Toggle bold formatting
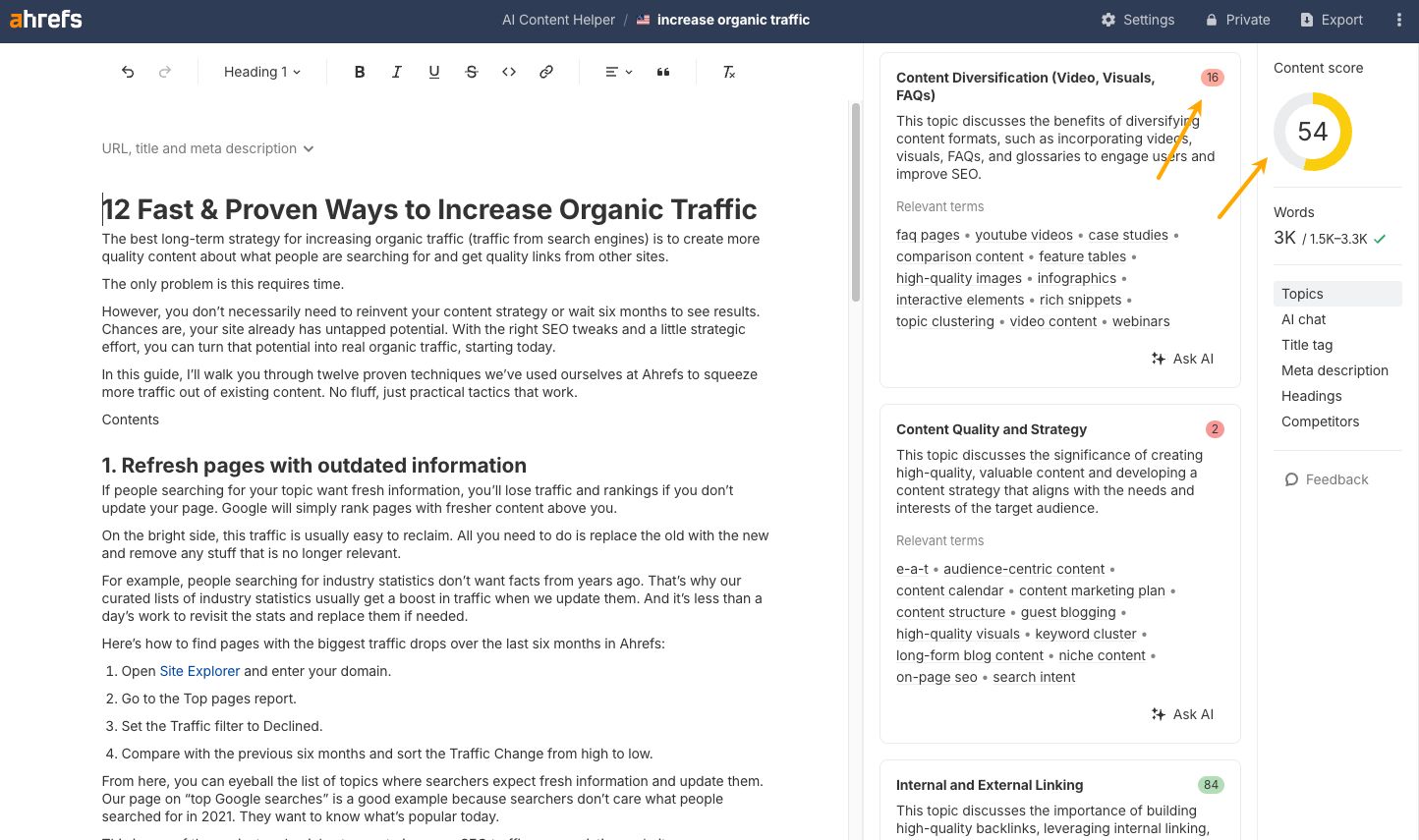The image size is (1419, 840). (x=359, y=71)
